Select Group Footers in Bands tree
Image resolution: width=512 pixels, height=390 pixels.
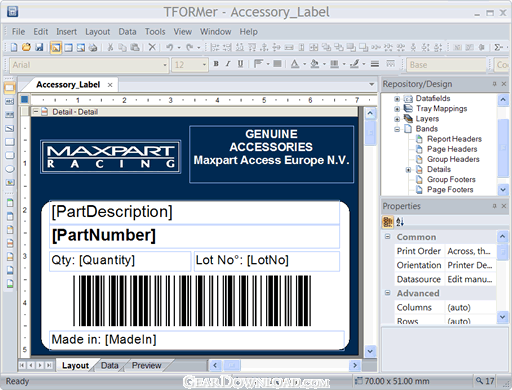(451, 180)
